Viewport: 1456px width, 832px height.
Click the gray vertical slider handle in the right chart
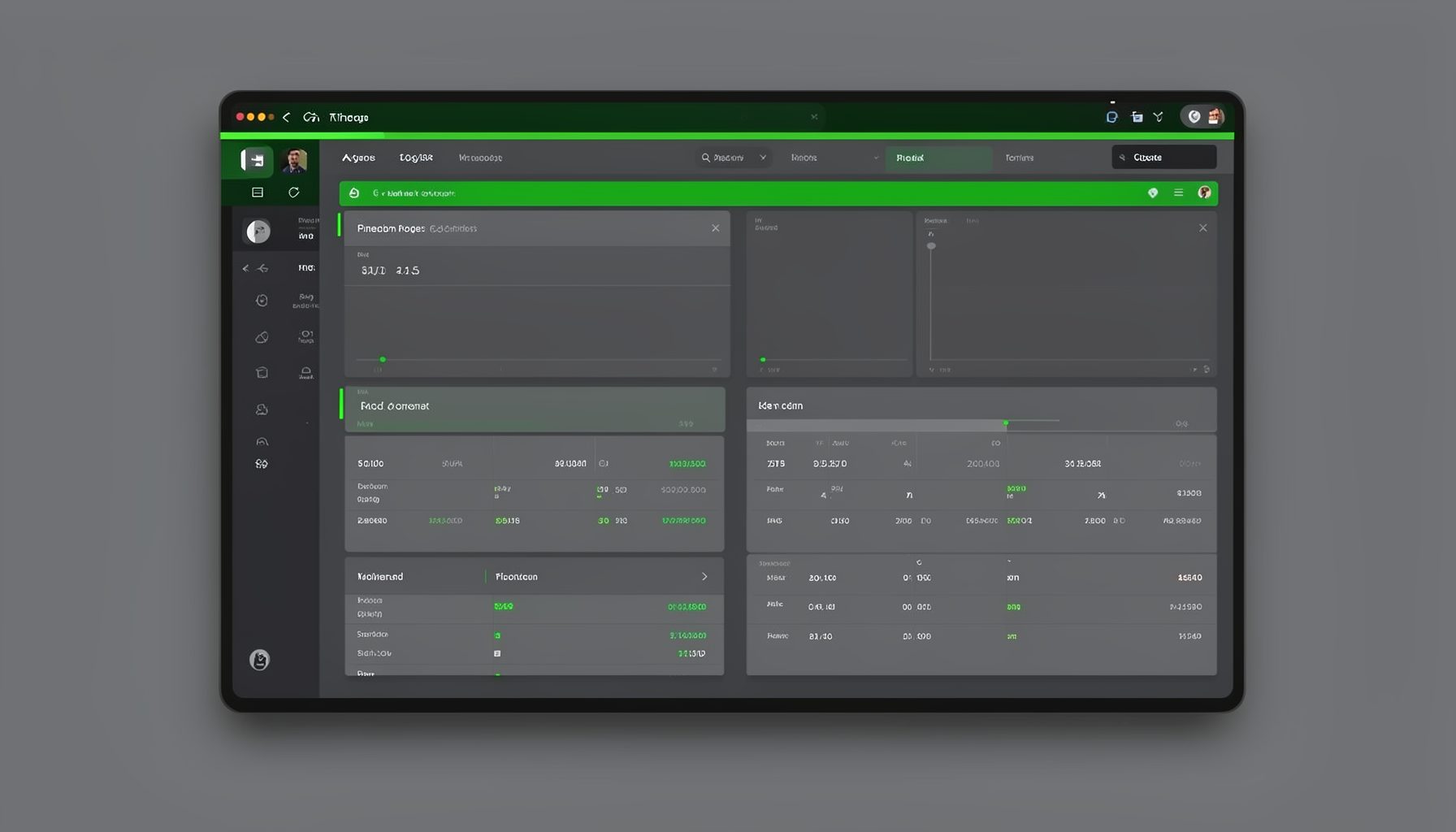(931, 245)
